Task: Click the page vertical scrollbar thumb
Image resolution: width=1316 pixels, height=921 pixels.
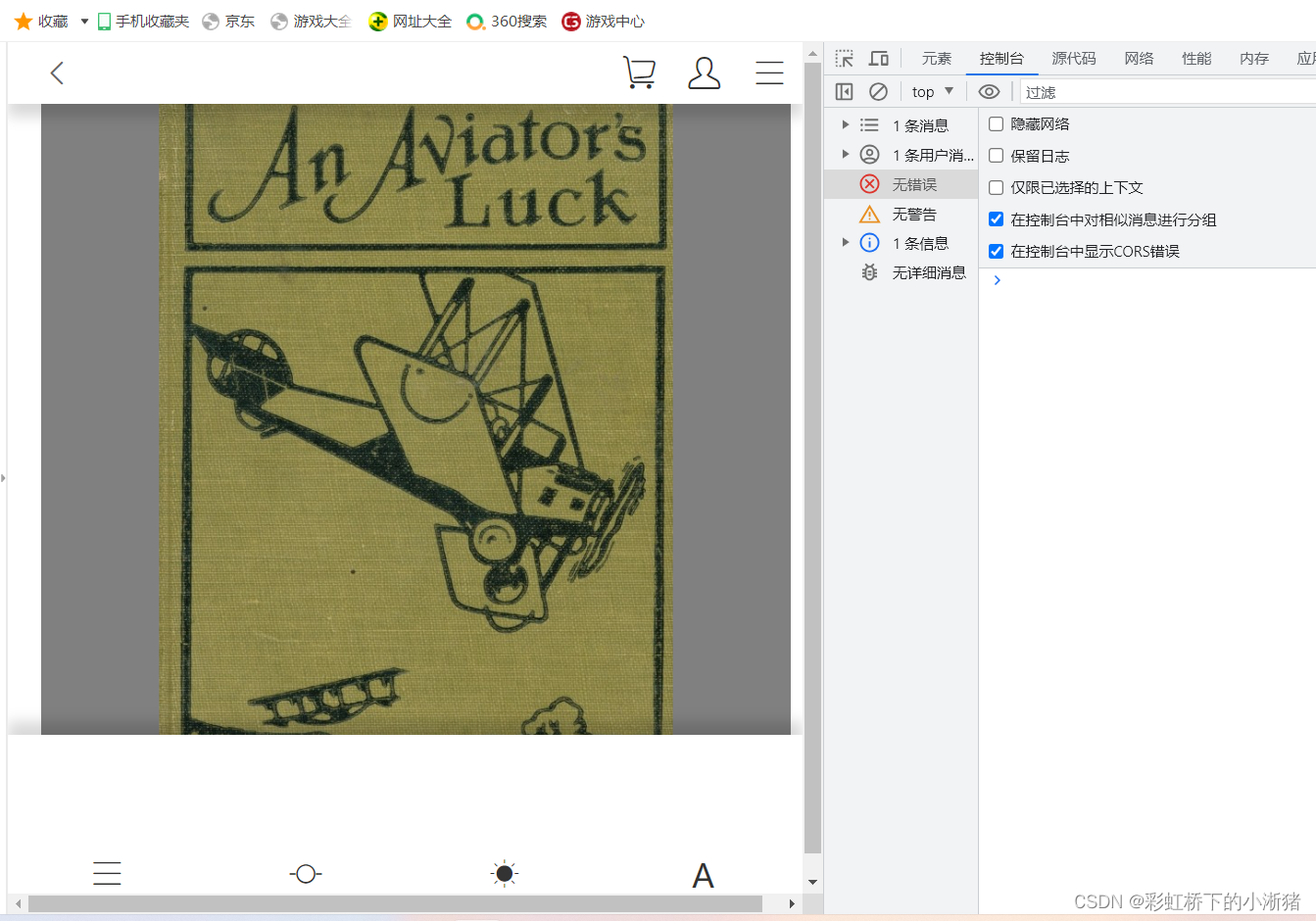Action: (x=812, y=458)
